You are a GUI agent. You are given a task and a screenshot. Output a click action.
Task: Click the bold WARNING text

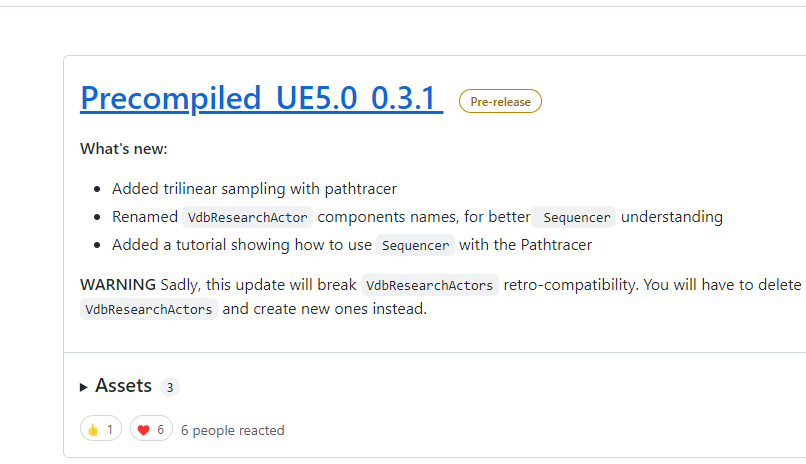[x=118, y=285]
